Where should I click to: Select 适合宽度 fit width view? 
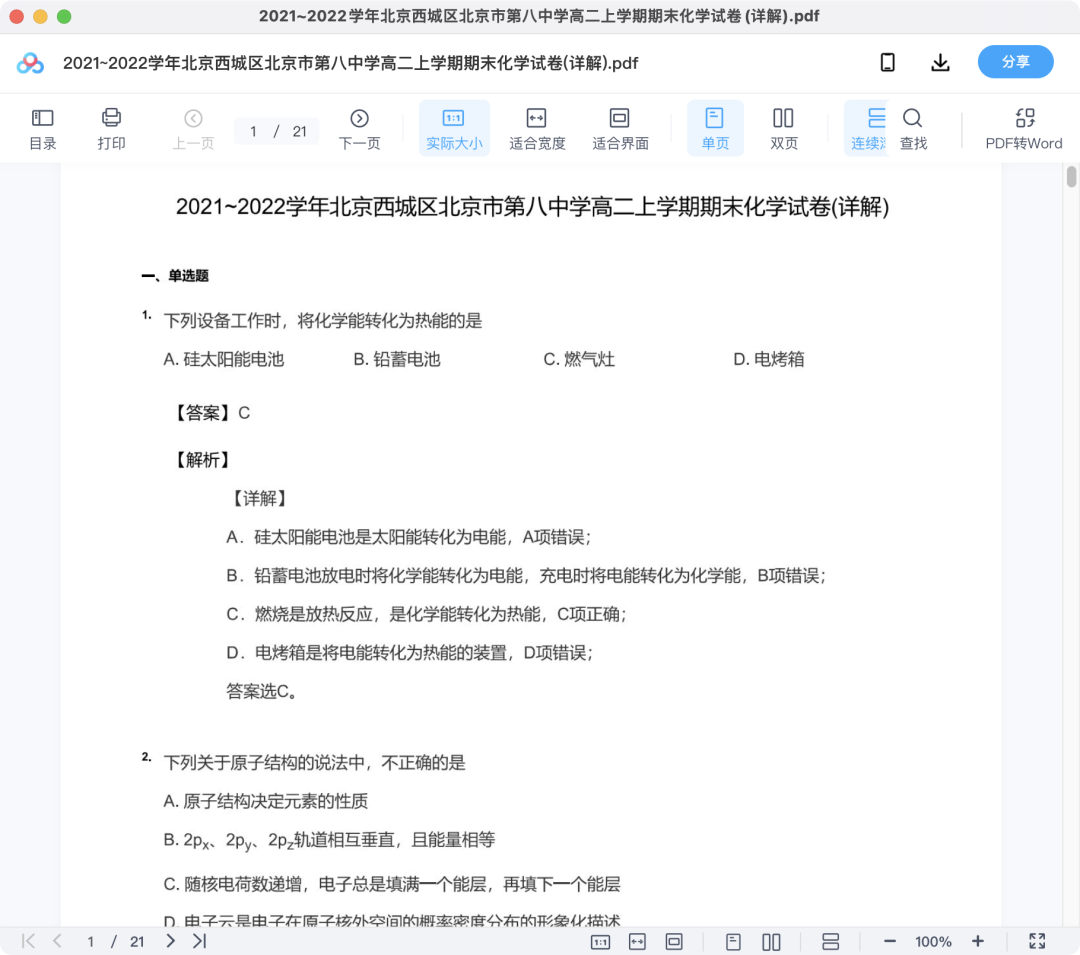coord(537,128)
